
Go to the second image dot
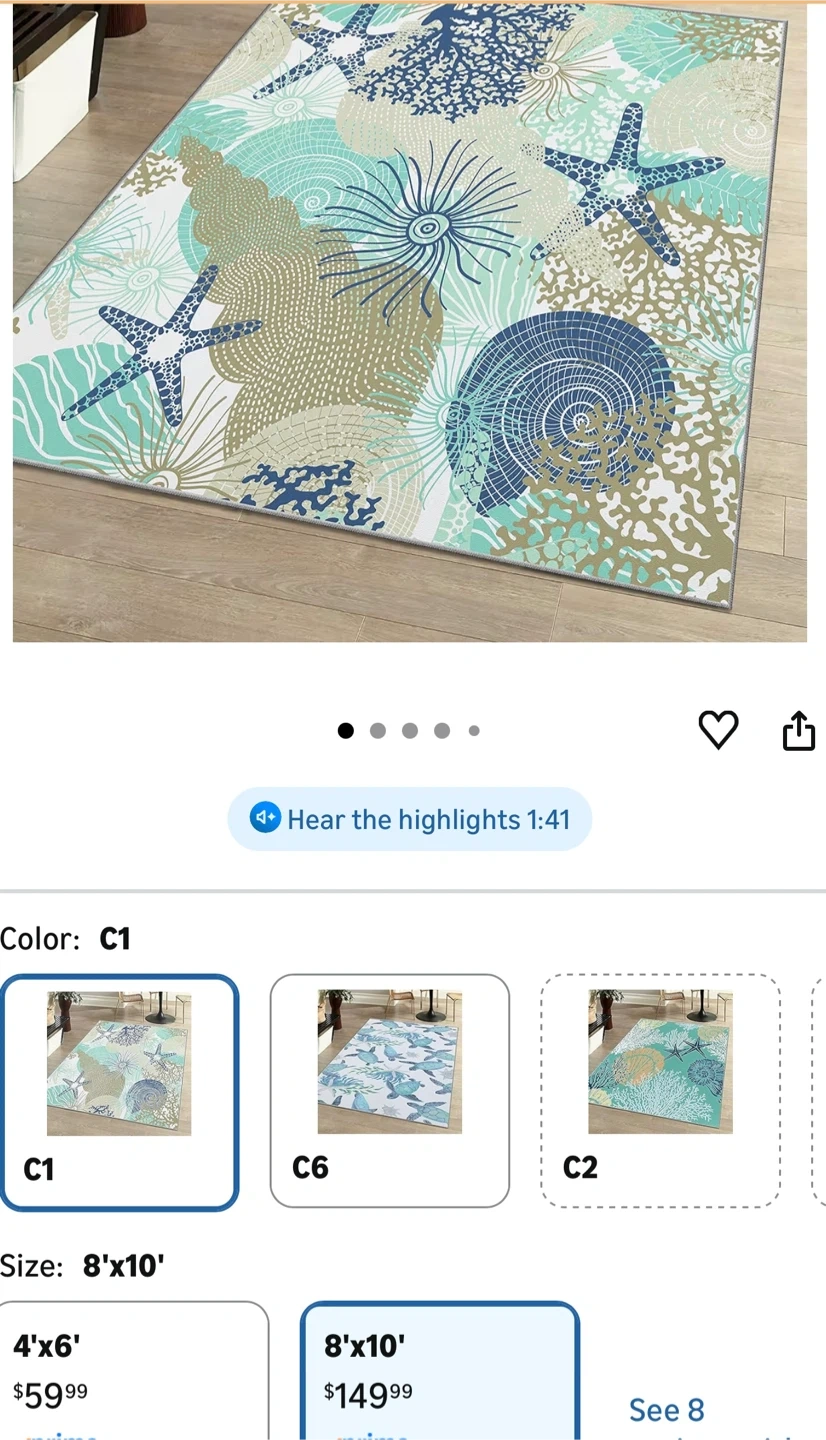pos(378,731)
